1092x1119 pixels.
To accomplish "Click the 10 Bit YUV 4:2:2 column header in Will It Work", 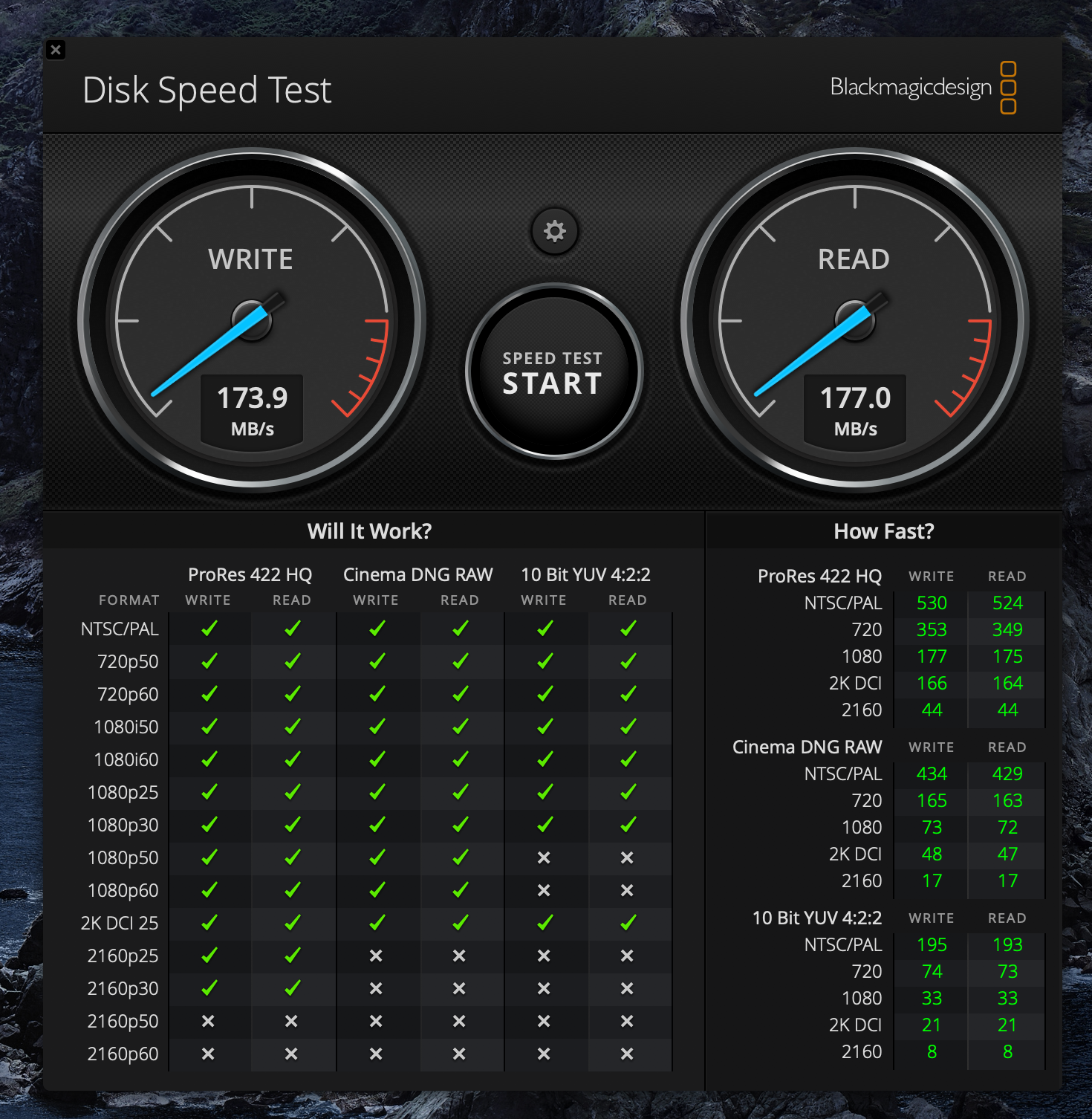I will pos(585,574).
